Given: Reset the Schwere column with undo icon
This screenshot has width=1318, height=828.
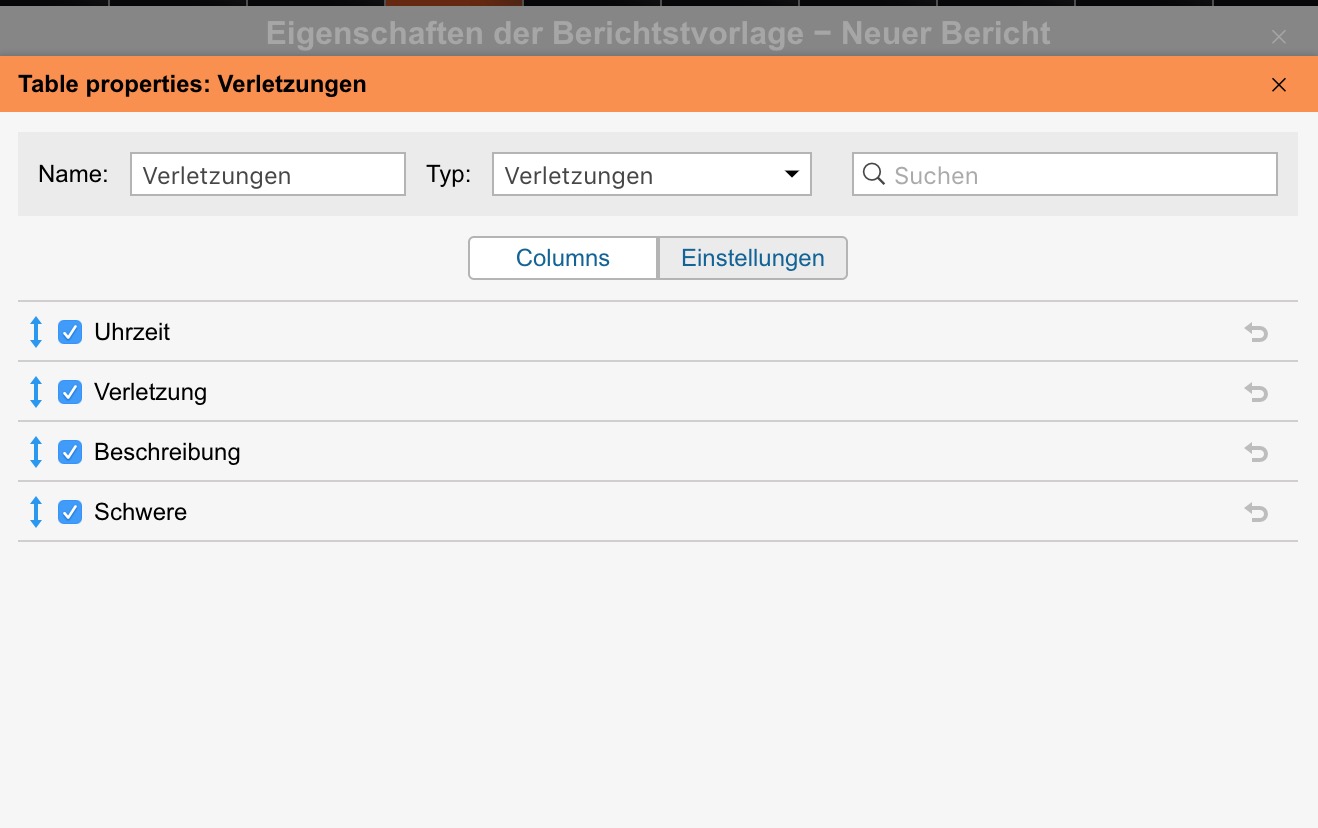Looking at the screenshot, I should pos(1256,512).
